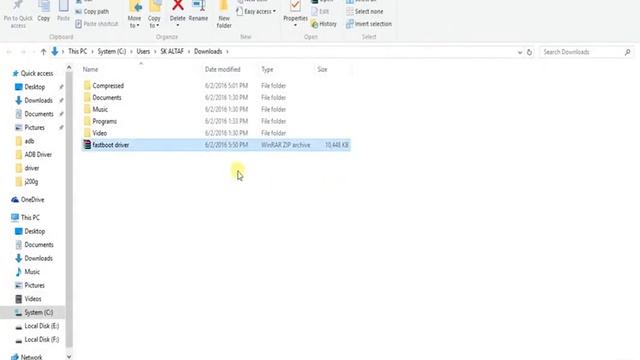
Task: Click SK ALTAF breadcrumb in address bar
Action: [172, 51]
